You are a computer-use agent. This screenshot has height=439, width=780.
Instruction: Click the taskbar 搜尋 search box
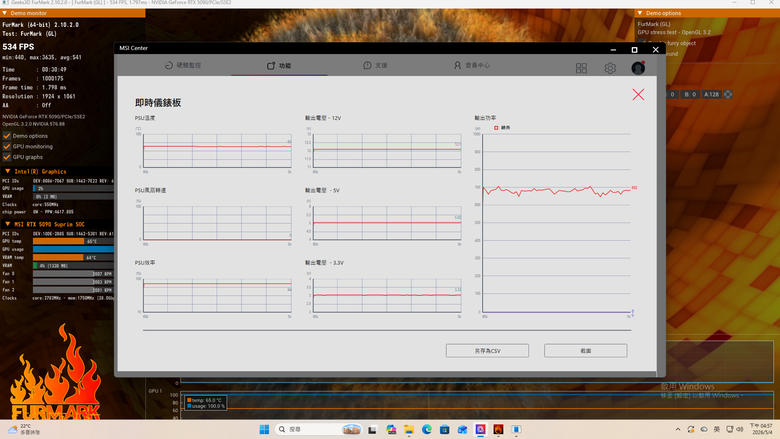click(x=318, y=429)
